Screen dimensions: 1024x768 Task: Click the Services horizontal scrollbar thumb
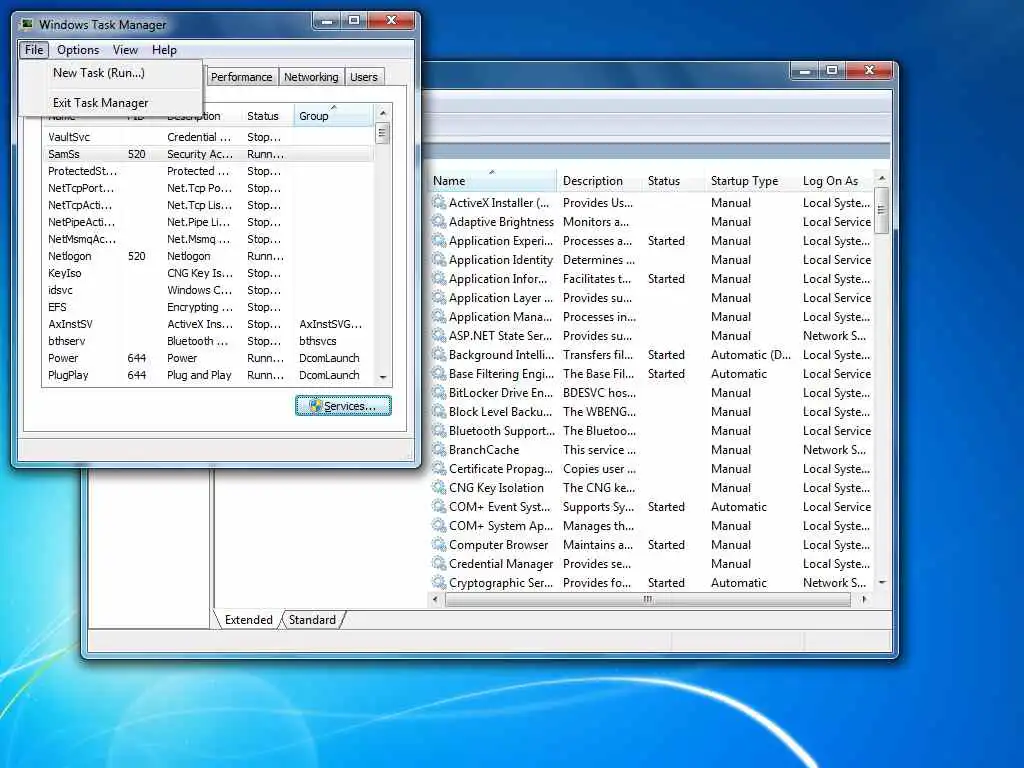[647, 599]
